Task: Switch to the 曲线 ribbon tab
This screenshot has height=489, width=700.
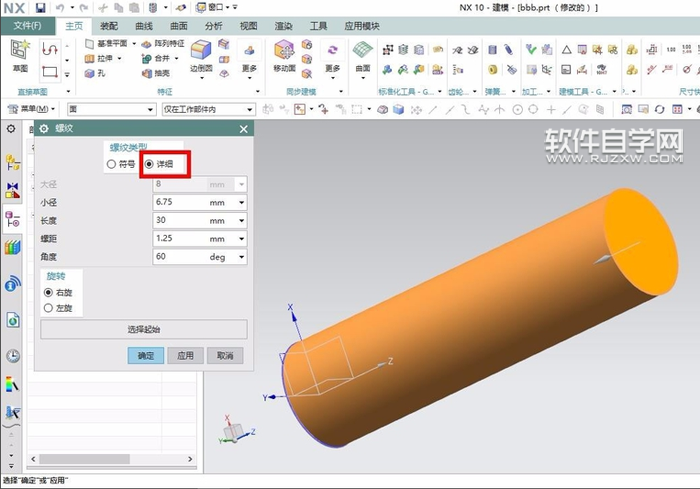Action: [144, 26]
